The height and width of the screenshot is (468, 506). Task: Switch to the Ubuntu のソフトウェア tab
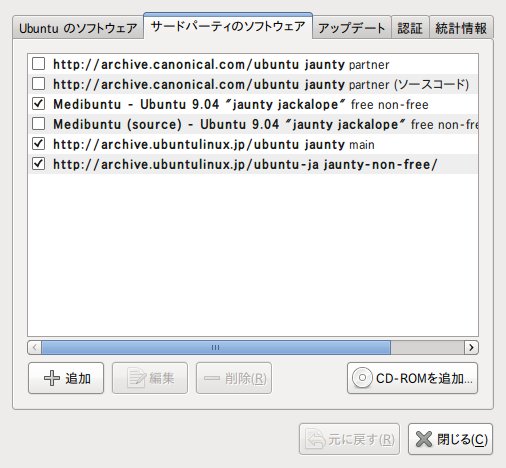(x=78, y=28)
